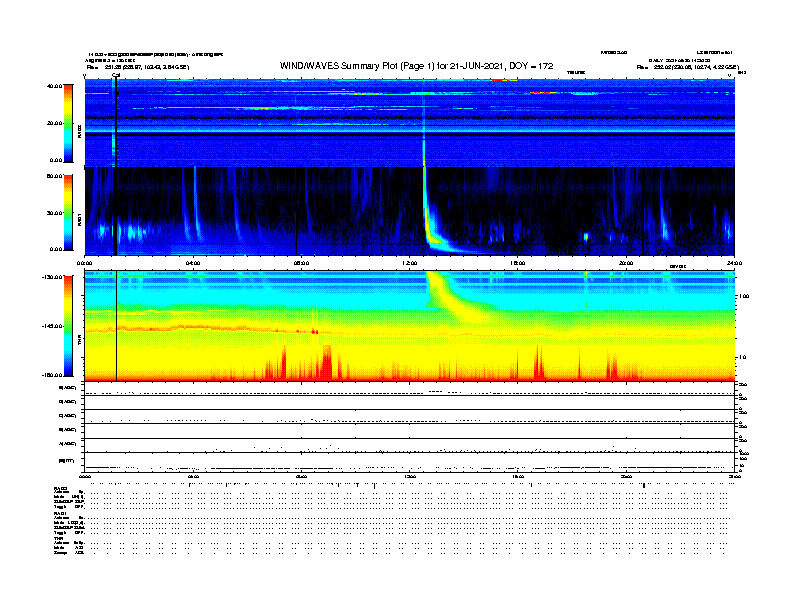Viewport: 792px width, 612px height.
Task: Click the RAD2 color scale bar
Action: [68, 124]
